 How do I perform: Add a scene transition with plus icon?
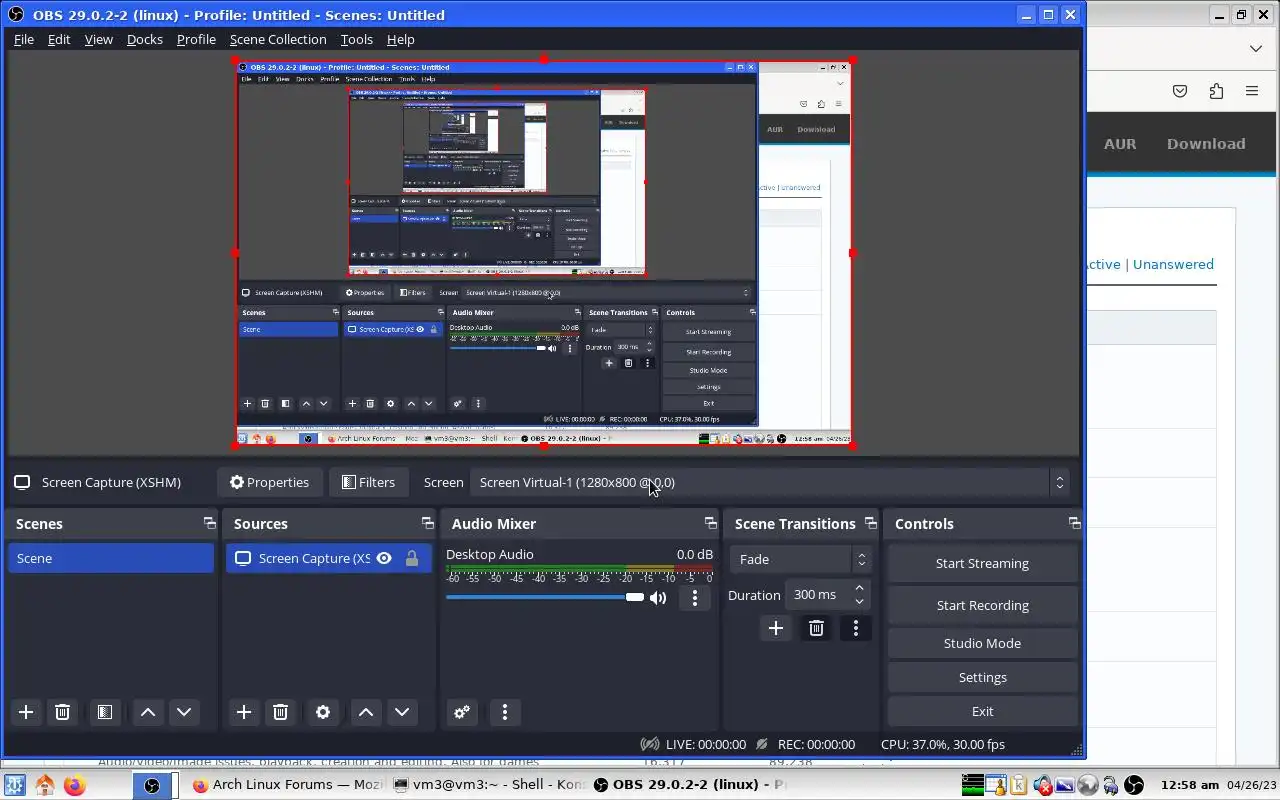[775, 628]
